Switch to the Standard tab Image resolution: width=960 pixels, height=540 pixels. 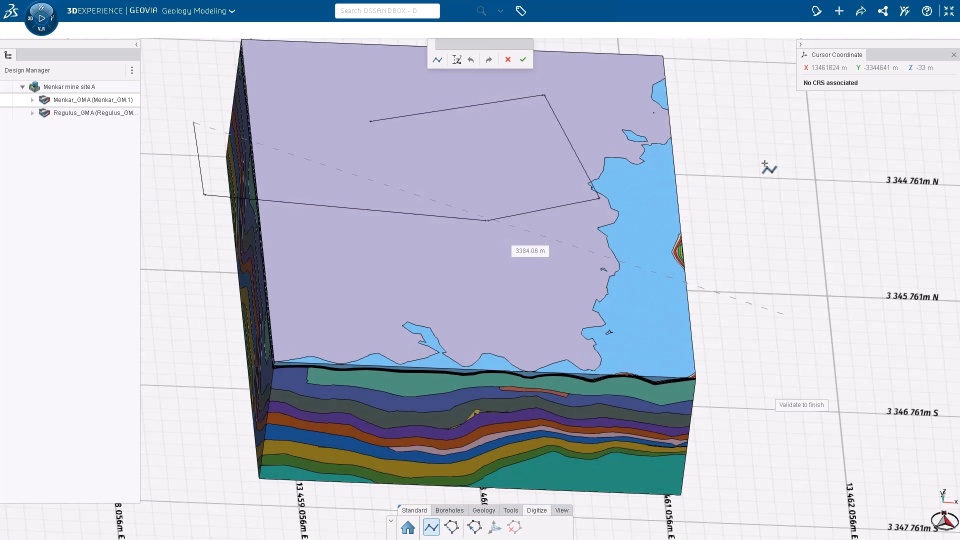pyautogui.click(x=414, y=510)
